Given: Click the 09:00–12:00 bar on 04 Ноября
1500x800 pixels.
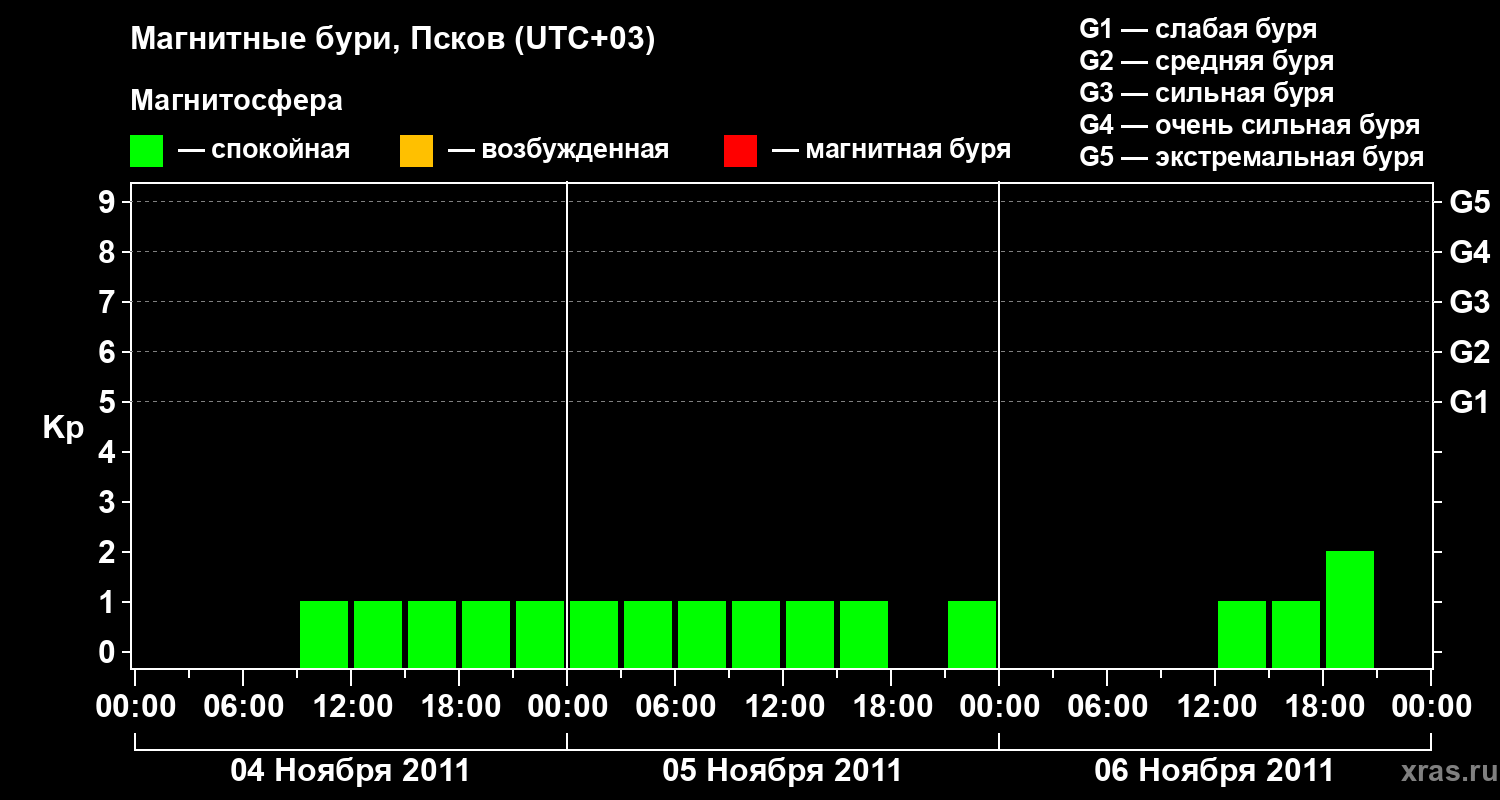Looking at the screenshot, I should point(324,634).
